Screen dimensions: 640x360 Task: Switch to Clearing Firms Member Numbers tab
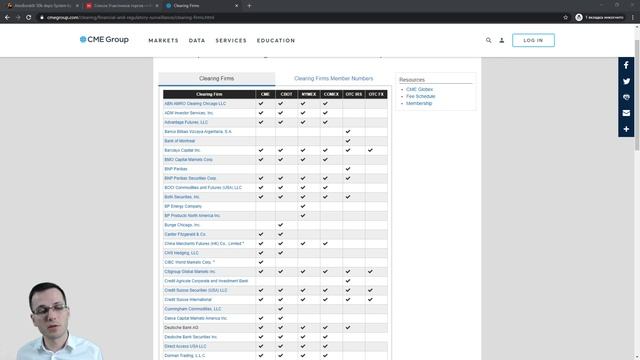(x=333, y=78)
